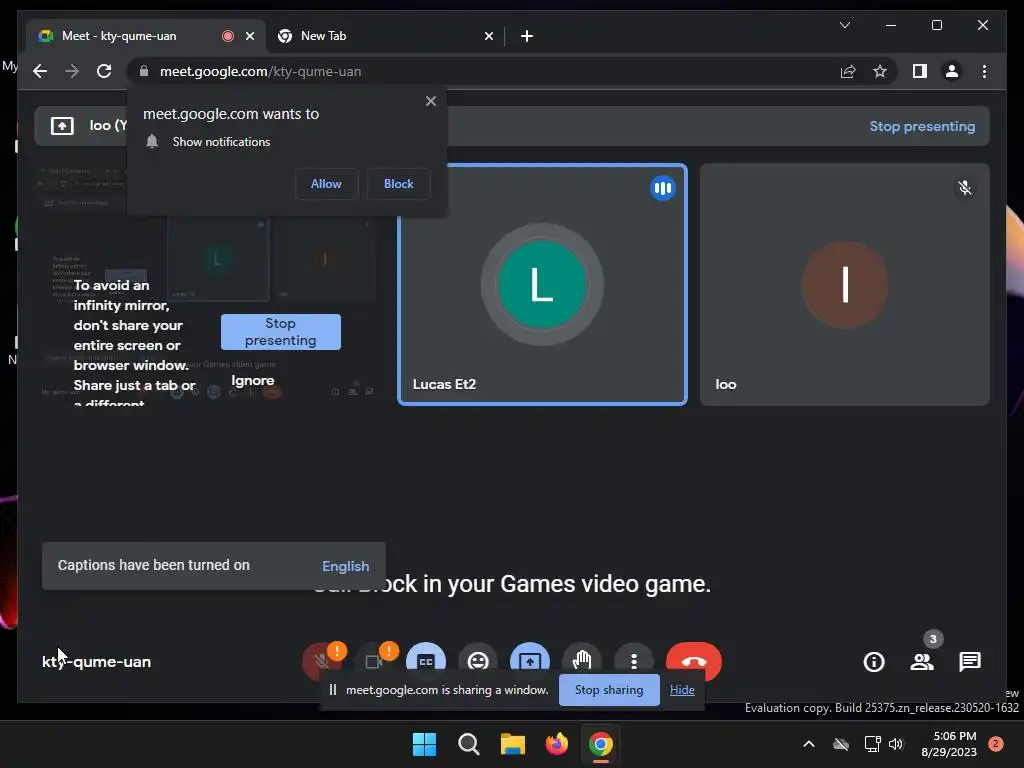Click Ignore on infinity mirror warning

[253, 380]
